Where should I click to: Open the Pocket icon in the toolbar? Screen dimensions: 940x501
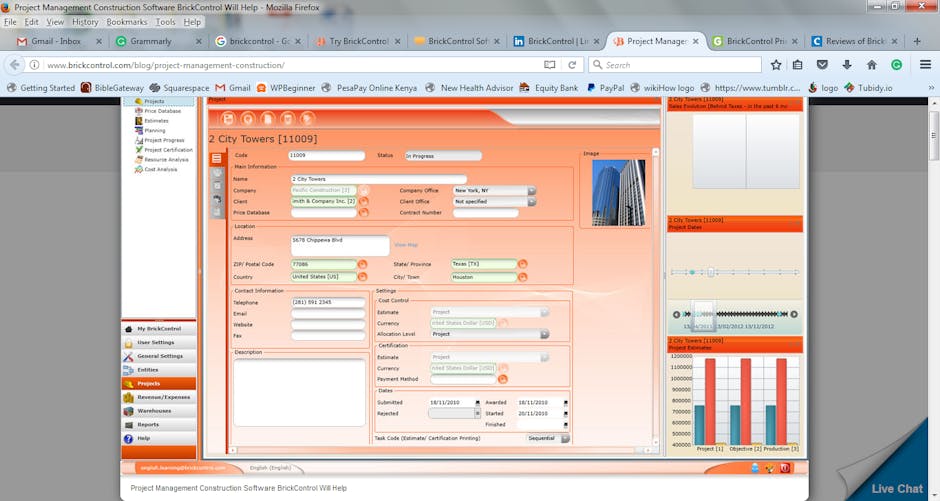(x=822, y=65)
